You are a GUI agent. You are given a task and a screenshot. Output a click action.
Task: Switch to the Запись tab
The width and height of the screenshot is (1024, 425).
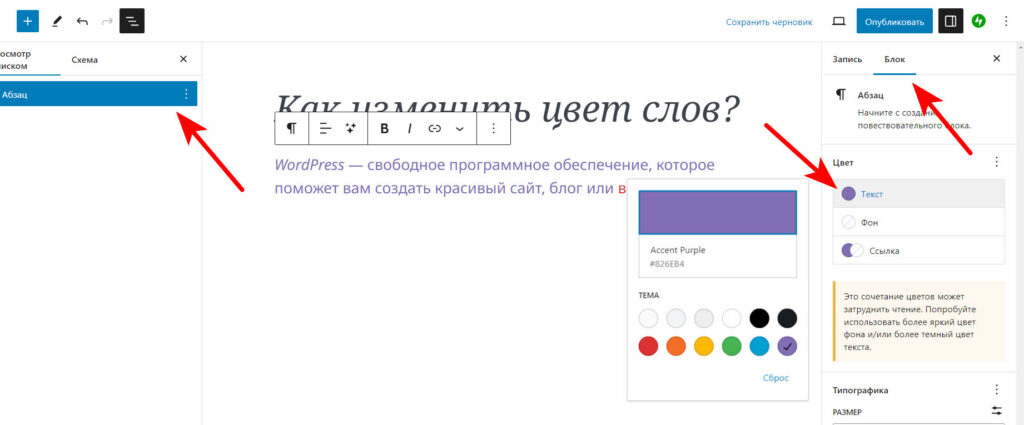[x=847, y=59]
